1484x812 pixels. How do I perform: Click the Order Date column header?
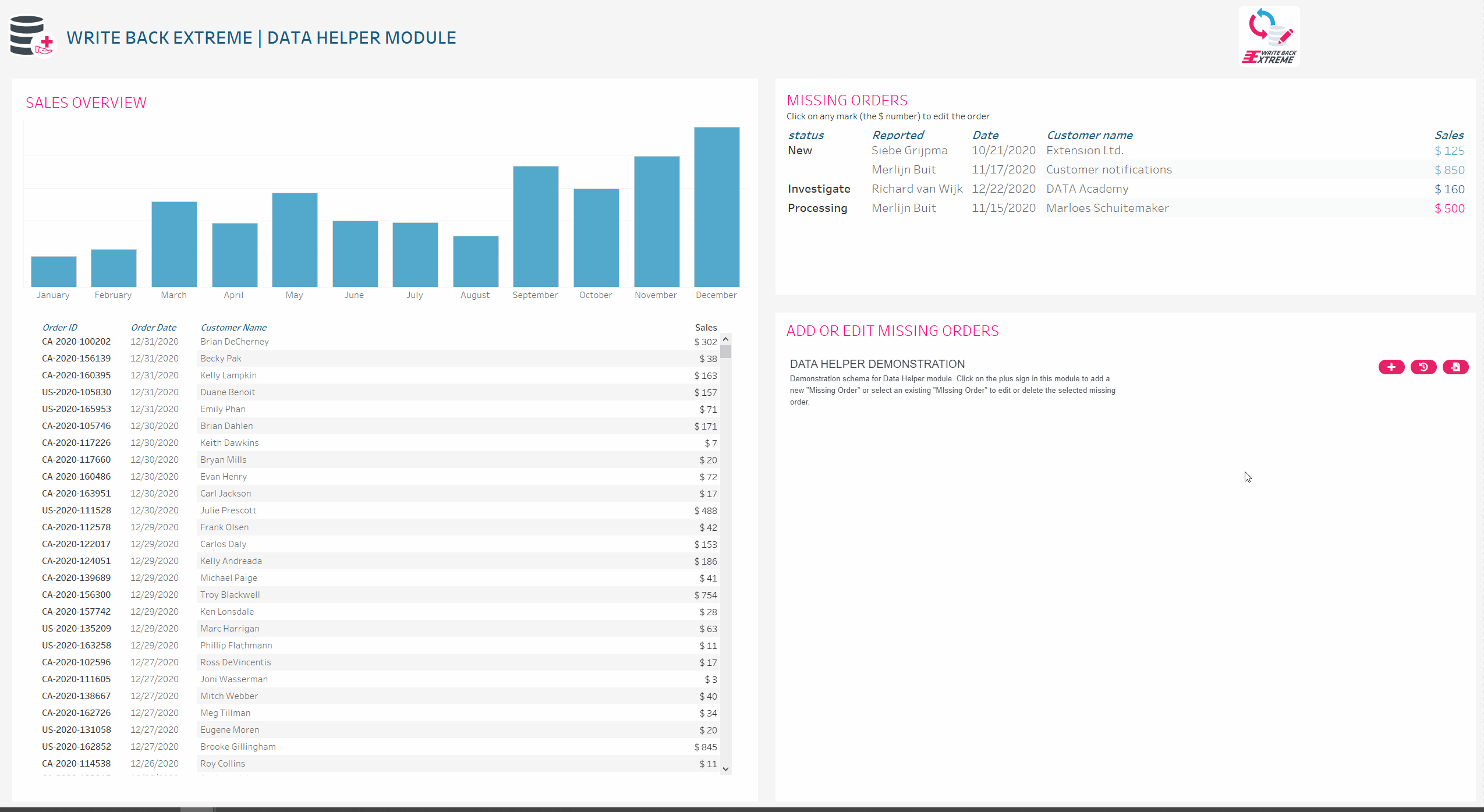153,327
